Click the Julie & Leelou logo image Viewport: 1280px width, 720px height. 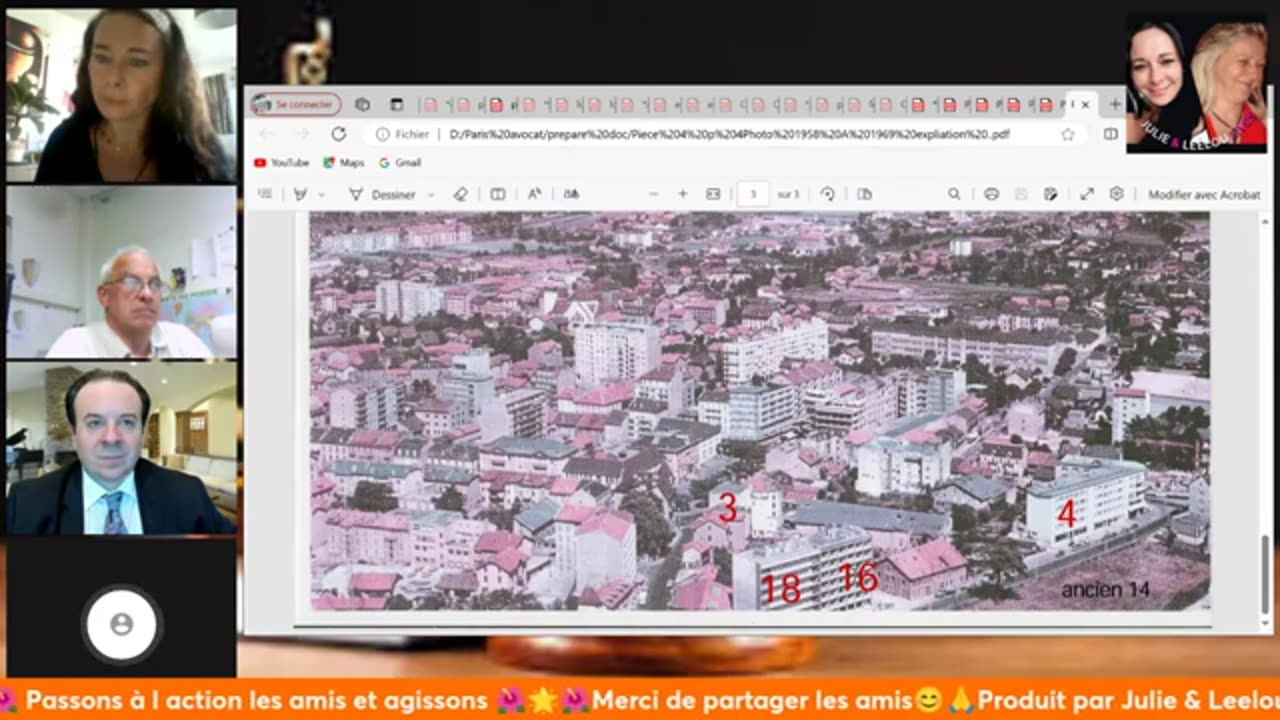[1196, 84]
